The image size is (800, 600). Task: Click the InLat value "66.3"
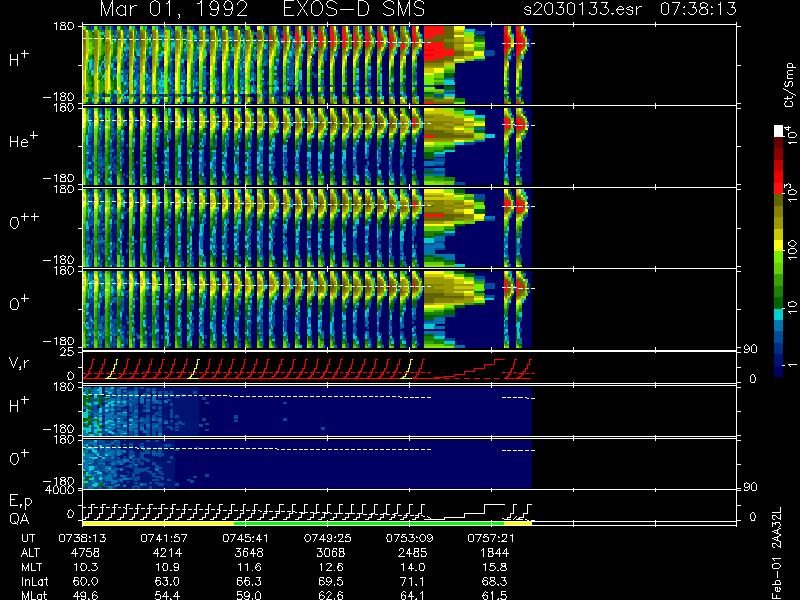(x=249, y=582)
